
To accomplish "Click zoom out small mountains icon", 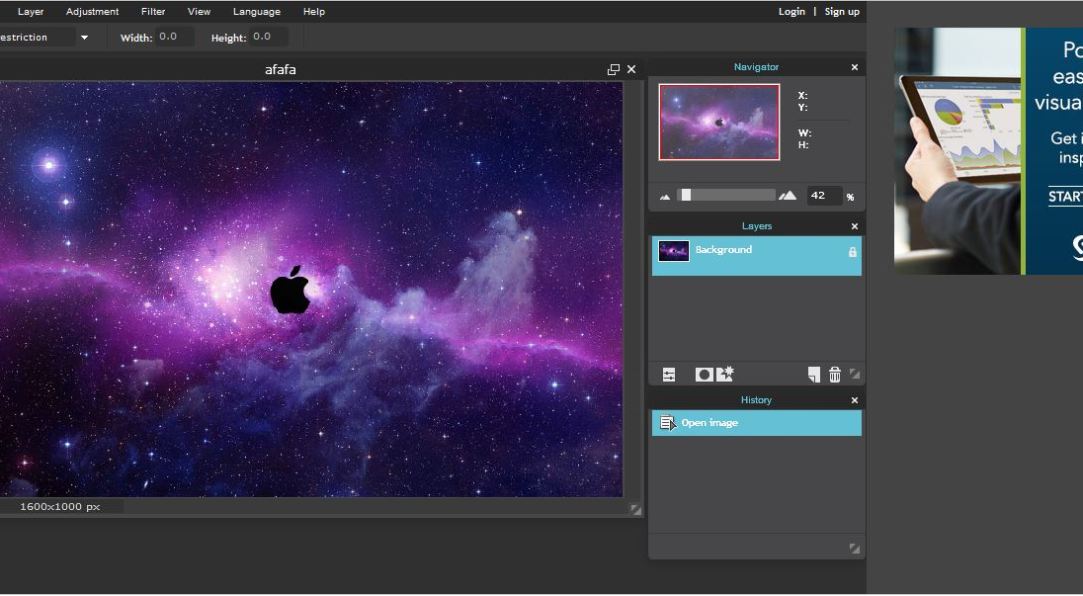I will point(665,196).
